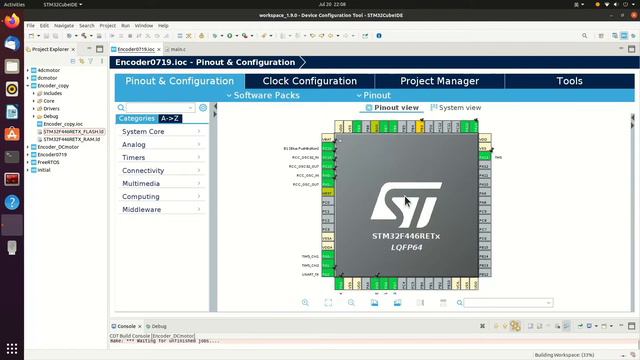Expand Connectivity category
Viewport: 640px width, 360px height.
pyautogui.click(x=161, y=171)
